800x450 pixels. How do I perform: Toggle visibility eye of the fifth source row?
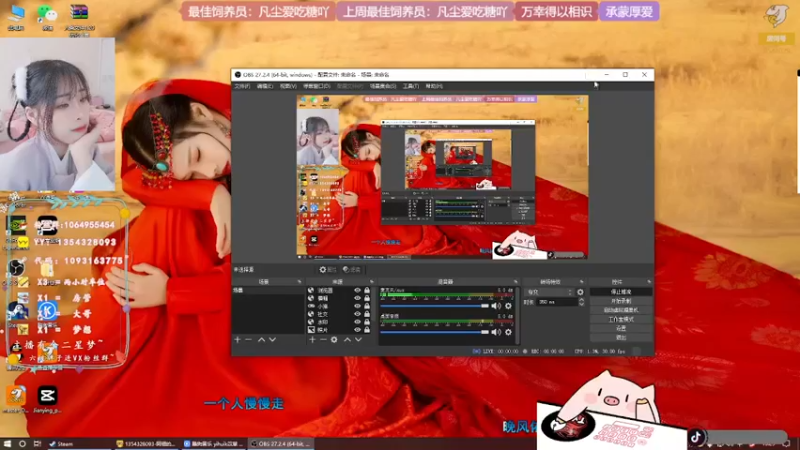[x=357, y=322]
